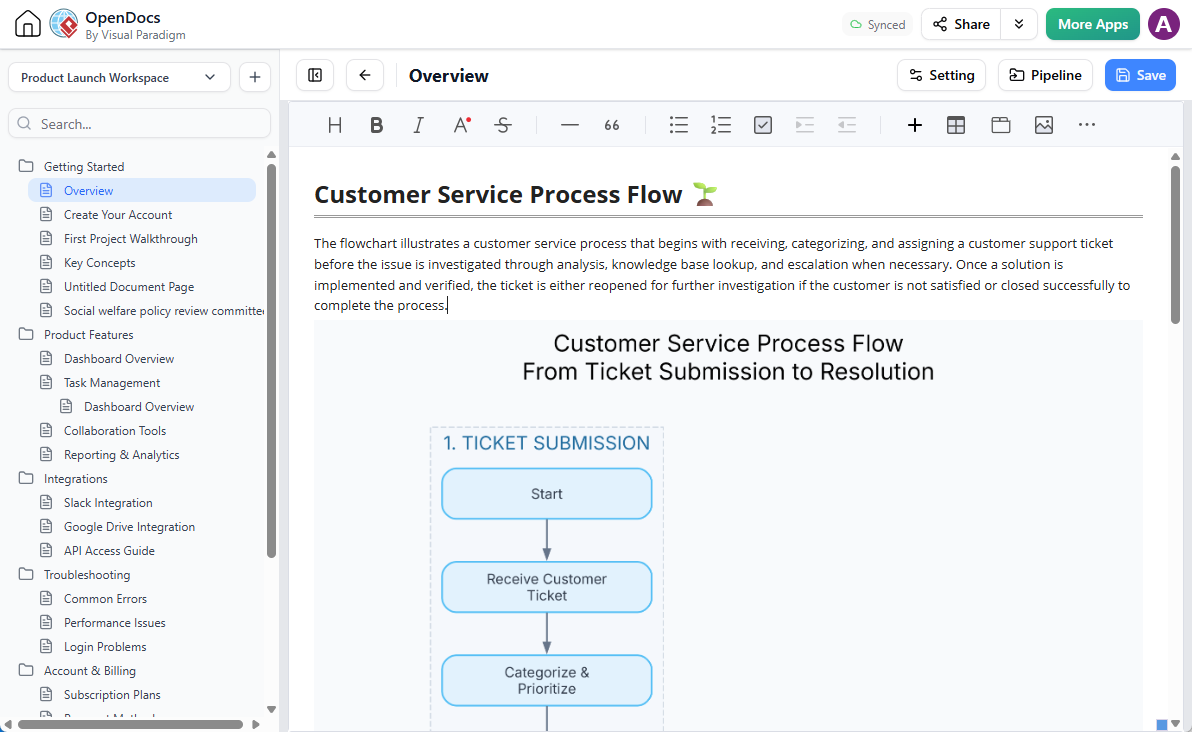Insert a tab panel block
The image size is (1192, 732).
pyautogui.click(x=1000, y=125)
